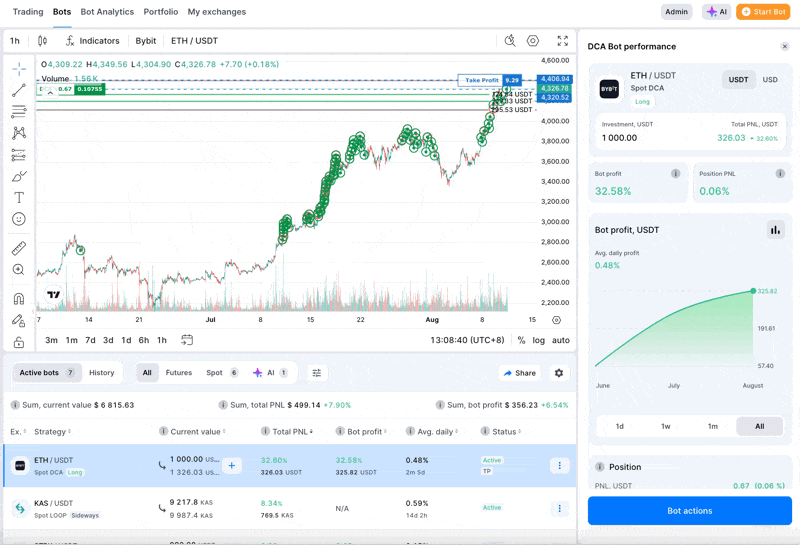Switch to the Bot Analytics tab
This screenshot has width=800, height=545.
pyautogui.click(x=107, y=12)
